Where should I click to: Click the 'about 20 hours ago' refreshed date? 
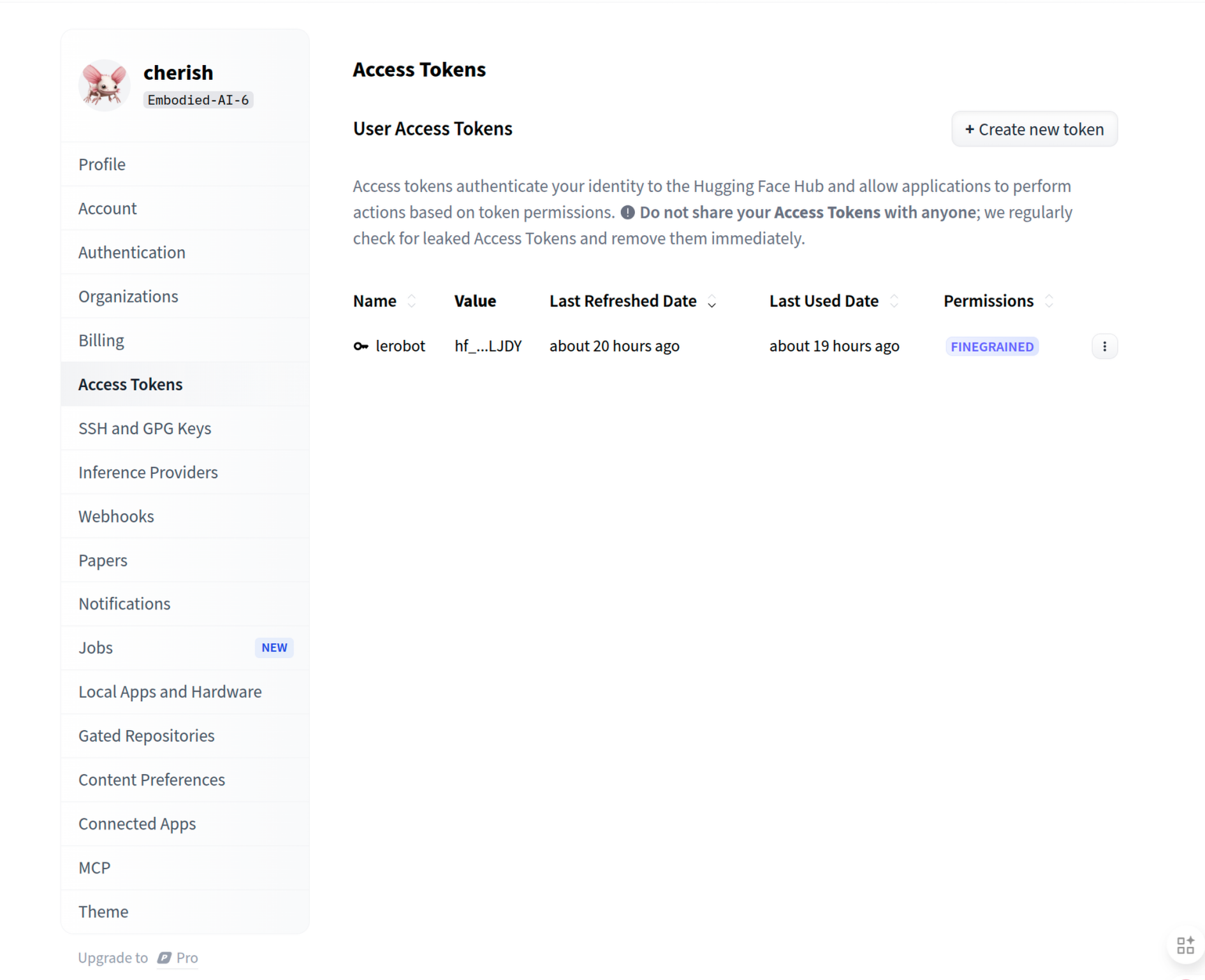coord(615,346)
